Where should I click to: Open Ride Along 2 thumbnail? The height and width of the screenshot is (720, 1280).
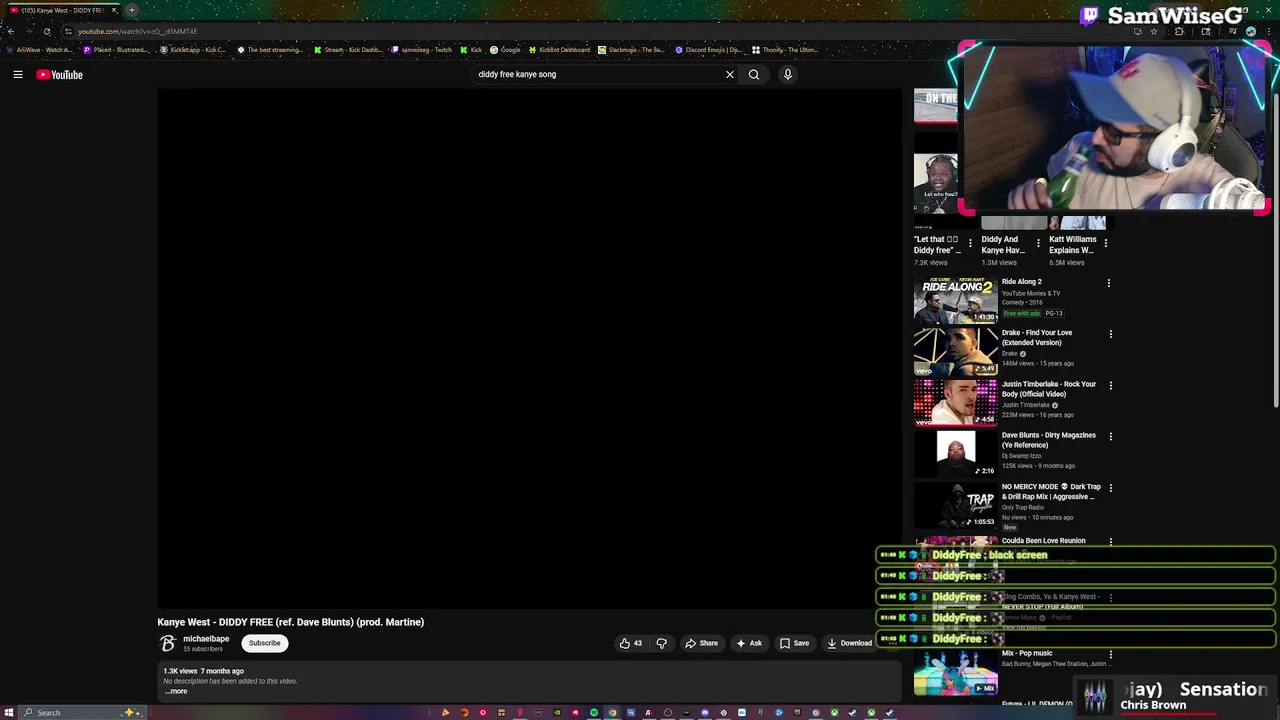tap(955, 300)
